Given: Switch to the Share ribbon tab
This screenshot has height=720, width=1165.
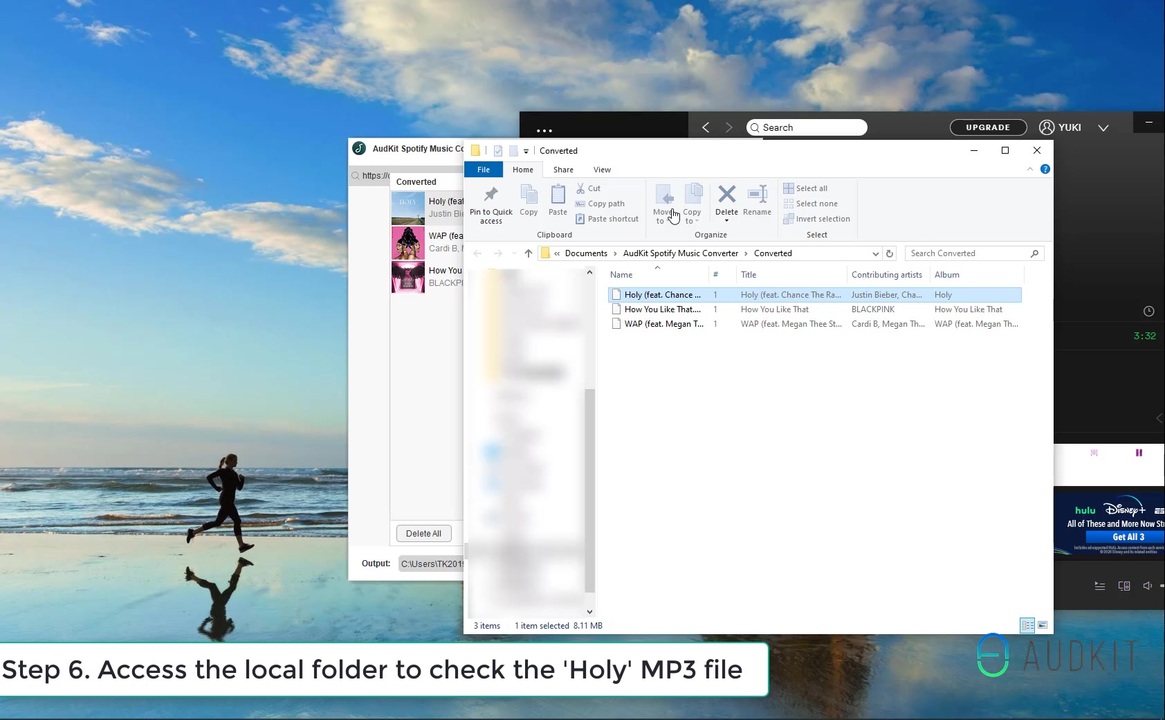Looking at the screenshot, I should point(563,169).
